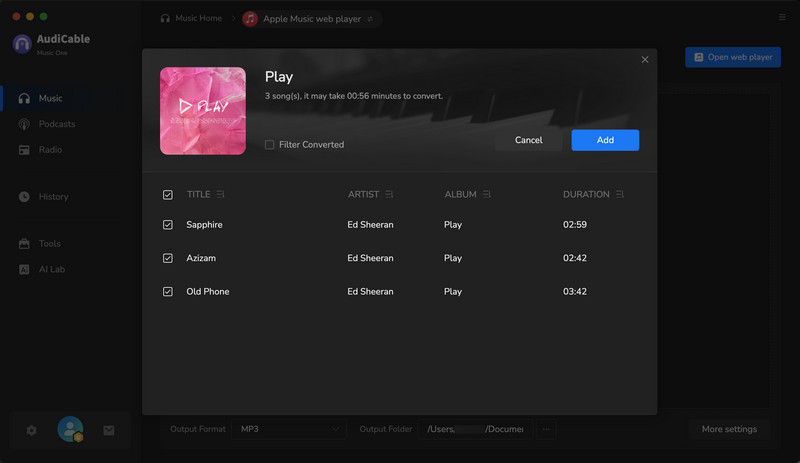This screenshot has width=800, height=463.
Task: Click the Sapphire song title
Action: point(204,225)
